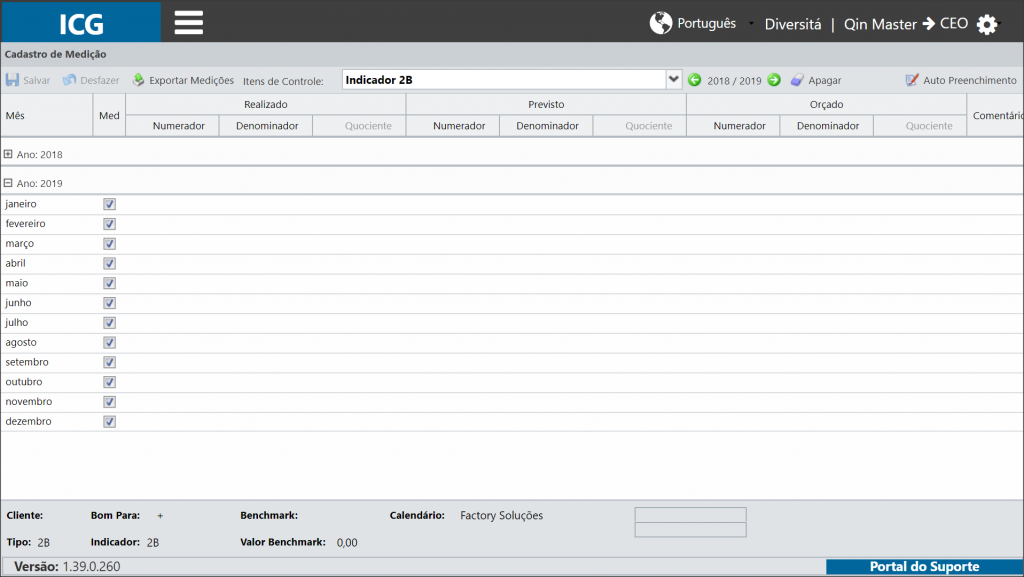
Task: Toggle the dezembro Med checkbox
Action: [x=109, y=422]
